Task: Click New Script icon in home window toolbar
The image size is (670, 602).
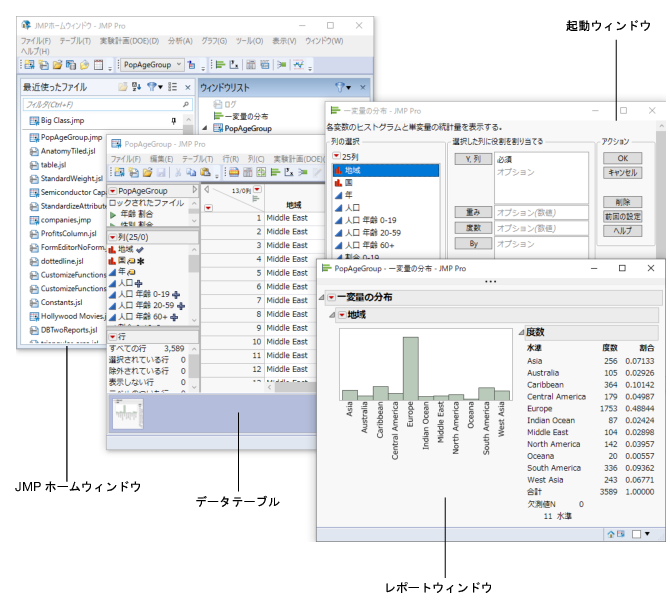Action: click(x=44, y=65)
